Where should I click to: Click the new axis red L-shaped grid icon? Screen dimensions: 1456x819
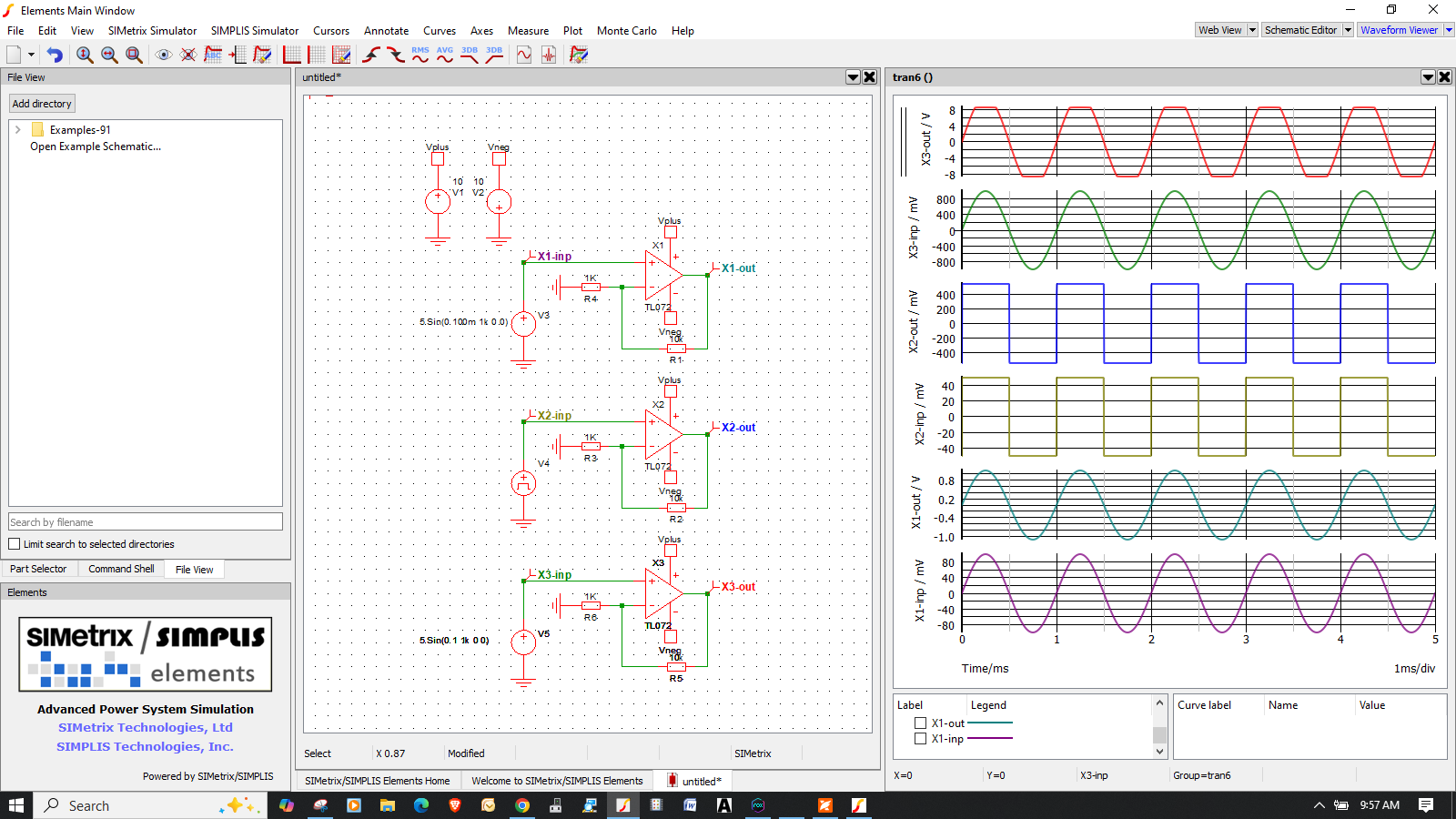(x=292, y=55)
